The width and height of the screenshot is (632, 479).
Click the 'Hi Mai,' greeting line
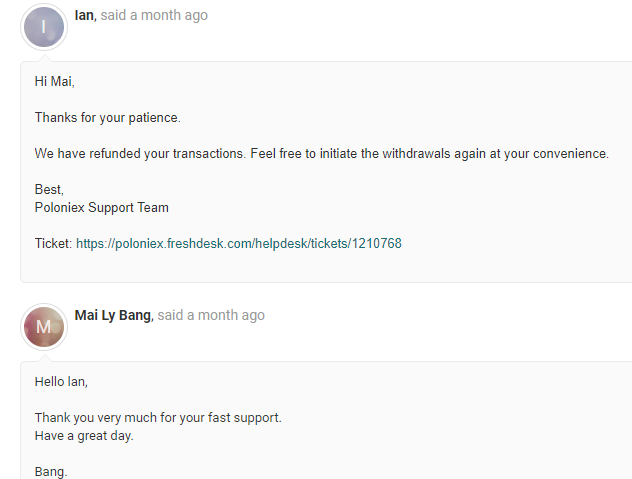coord(55,81)
